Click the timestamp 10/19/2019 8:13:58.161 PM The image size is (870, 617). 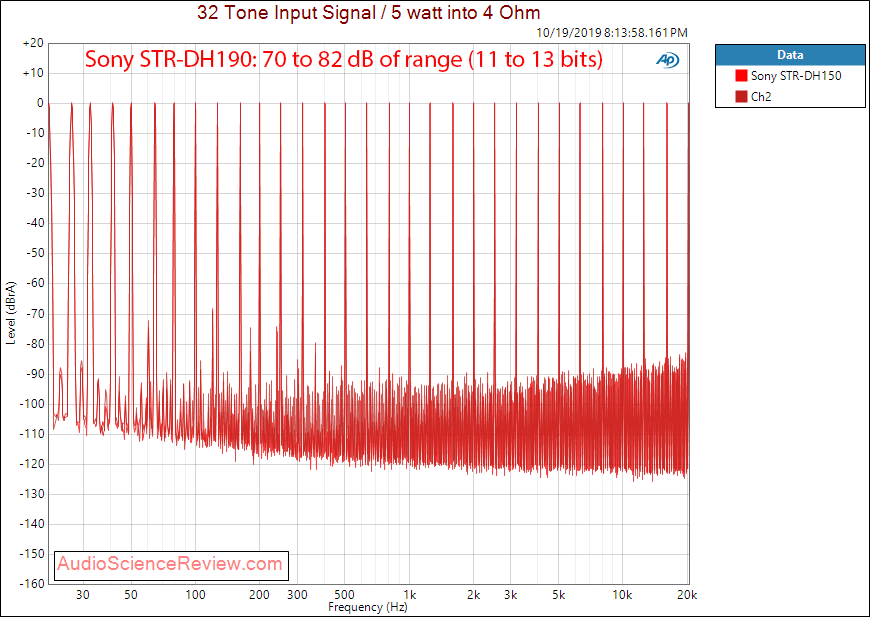(612, 33)
